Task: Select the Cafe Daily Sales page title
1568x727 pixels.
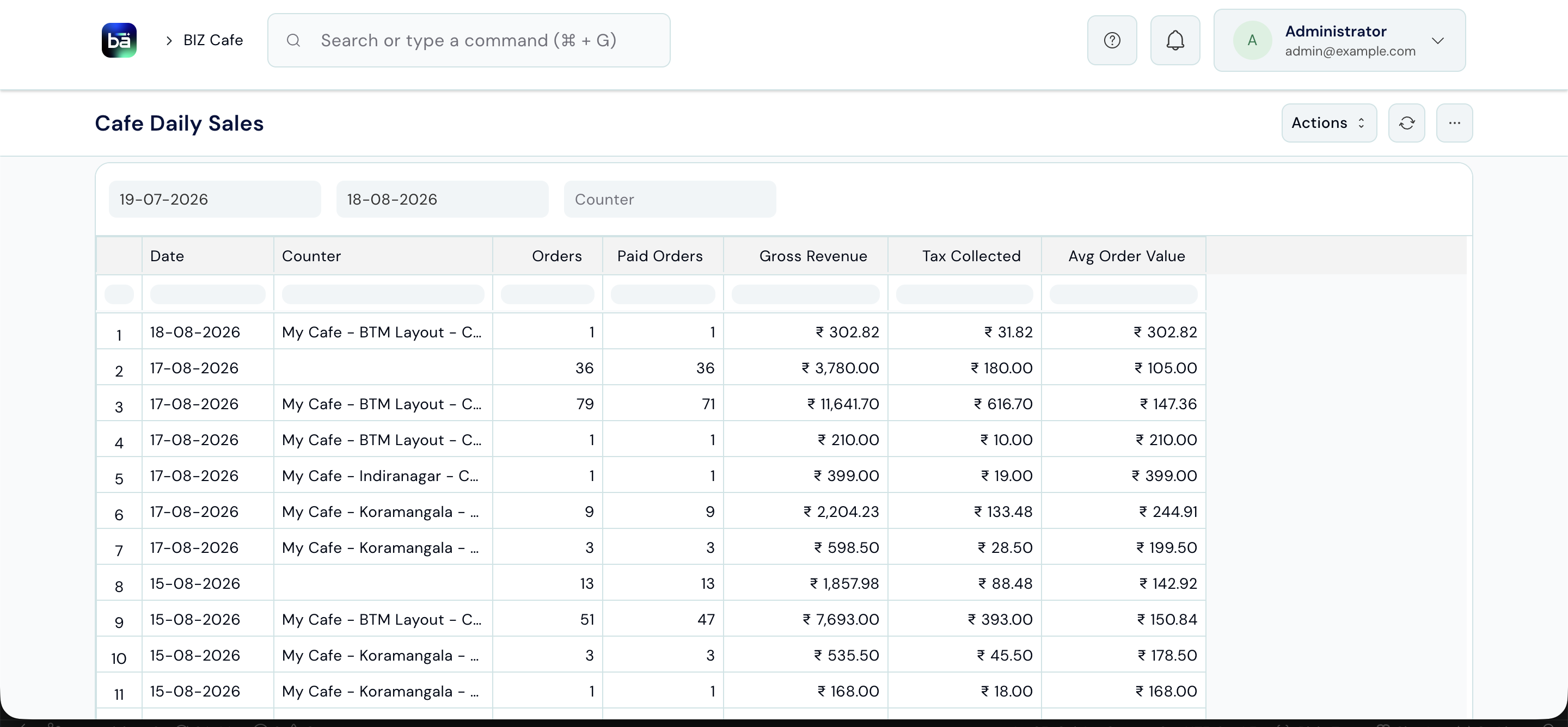Action: pos(179,123)
